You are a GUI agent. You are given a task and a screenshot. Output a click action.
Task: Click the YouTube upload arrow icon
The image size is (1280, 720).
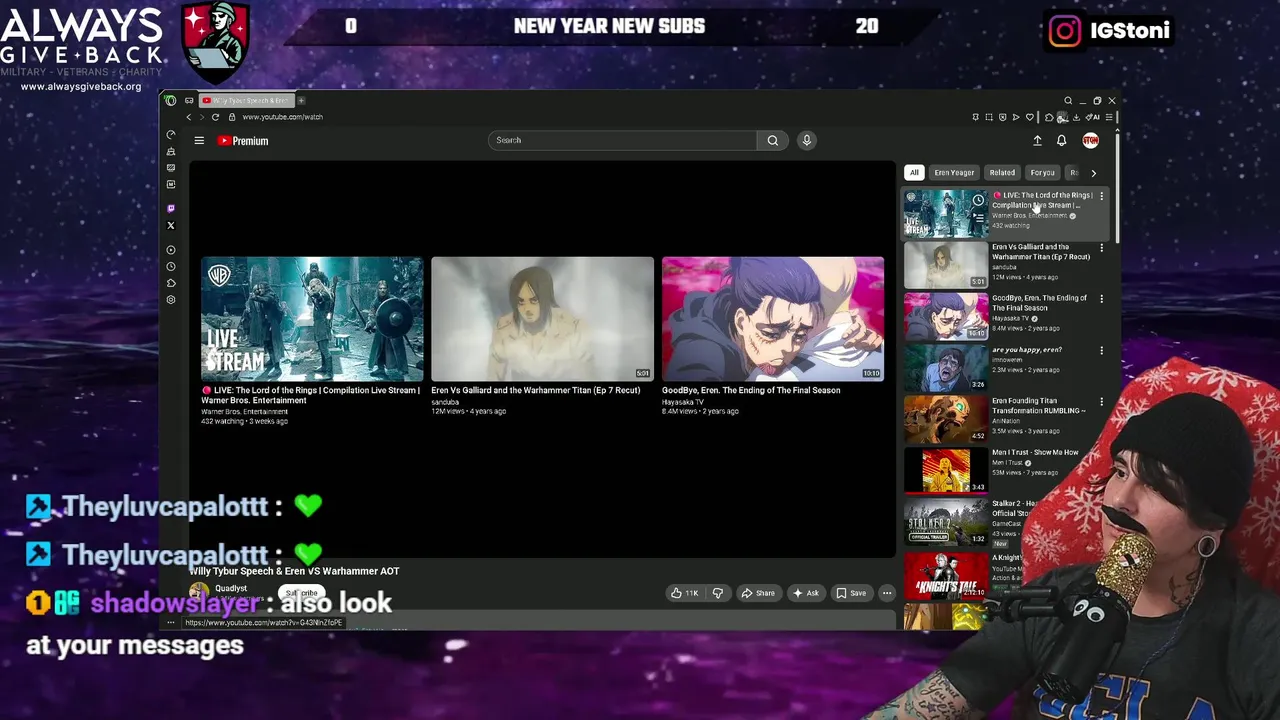click(1037, 141)
